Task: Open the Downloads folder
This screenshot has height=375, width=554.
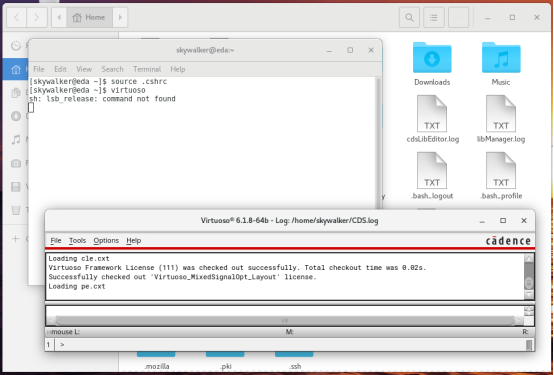Action: (x=432, y=64)
